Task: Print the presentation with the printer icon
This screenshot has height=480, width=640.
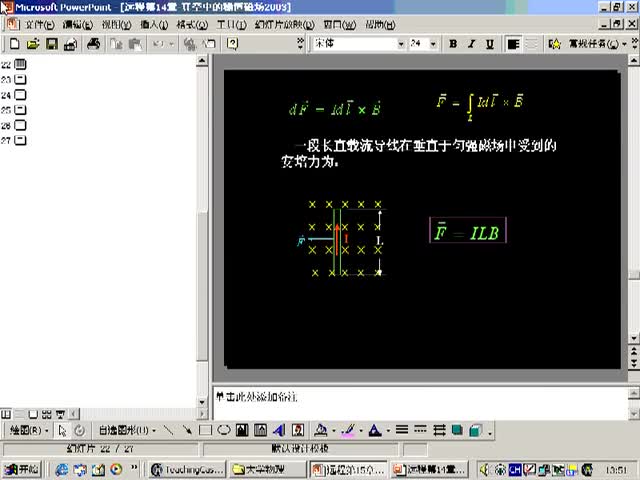Action: [x=93, y=44]
